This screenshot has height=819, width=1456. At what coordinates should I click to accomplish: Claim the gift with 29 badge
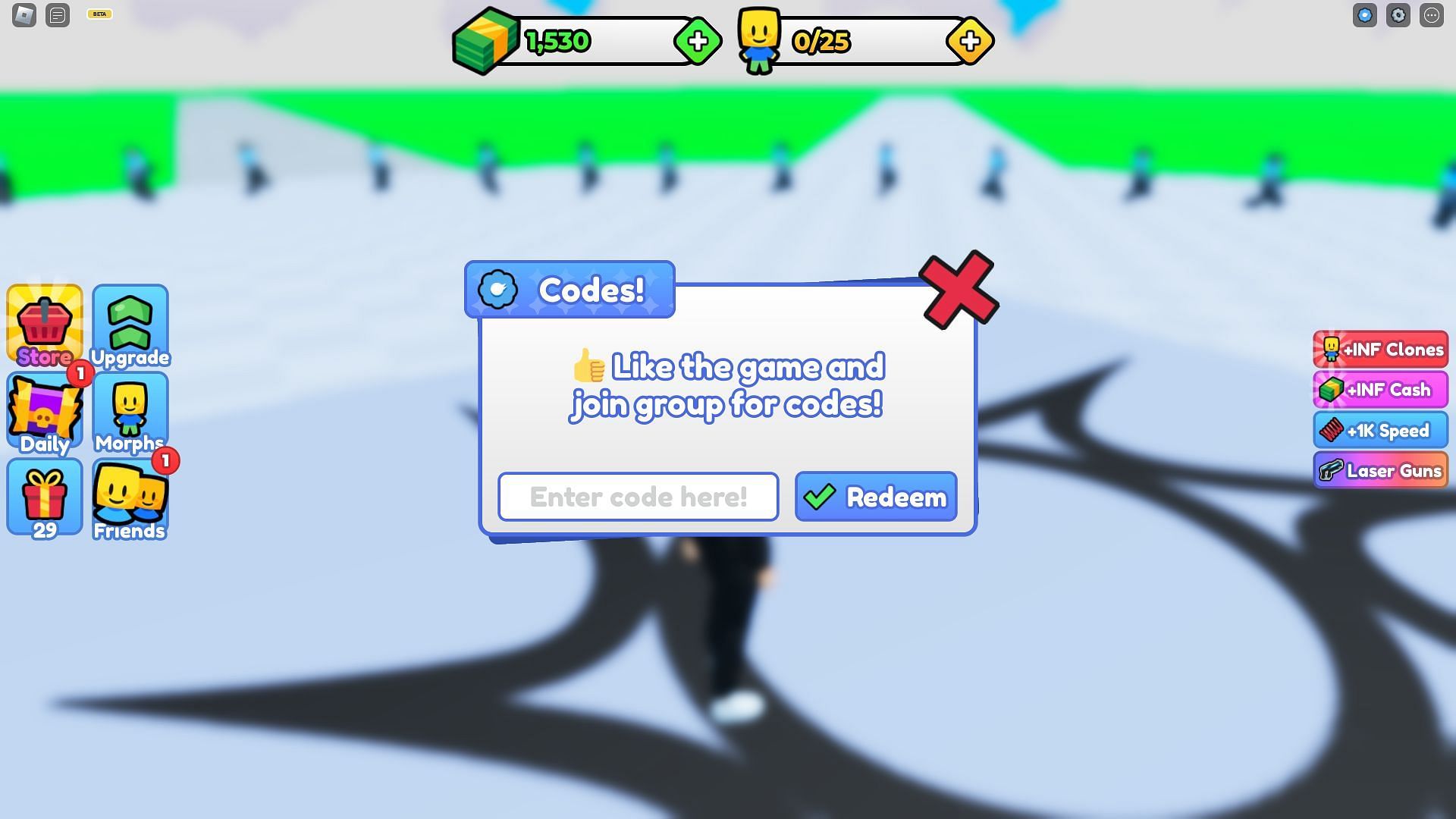click(x=43, y=498)
